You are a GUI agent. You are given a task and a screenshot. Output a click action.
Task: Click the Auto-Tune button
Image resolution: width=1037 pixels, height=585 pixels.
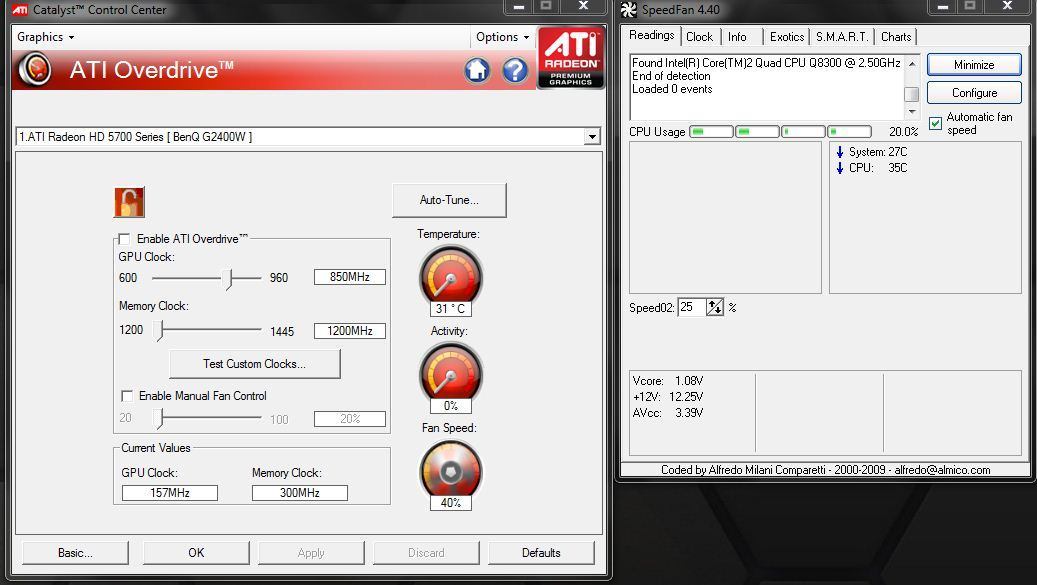click(x=449, y=200)
